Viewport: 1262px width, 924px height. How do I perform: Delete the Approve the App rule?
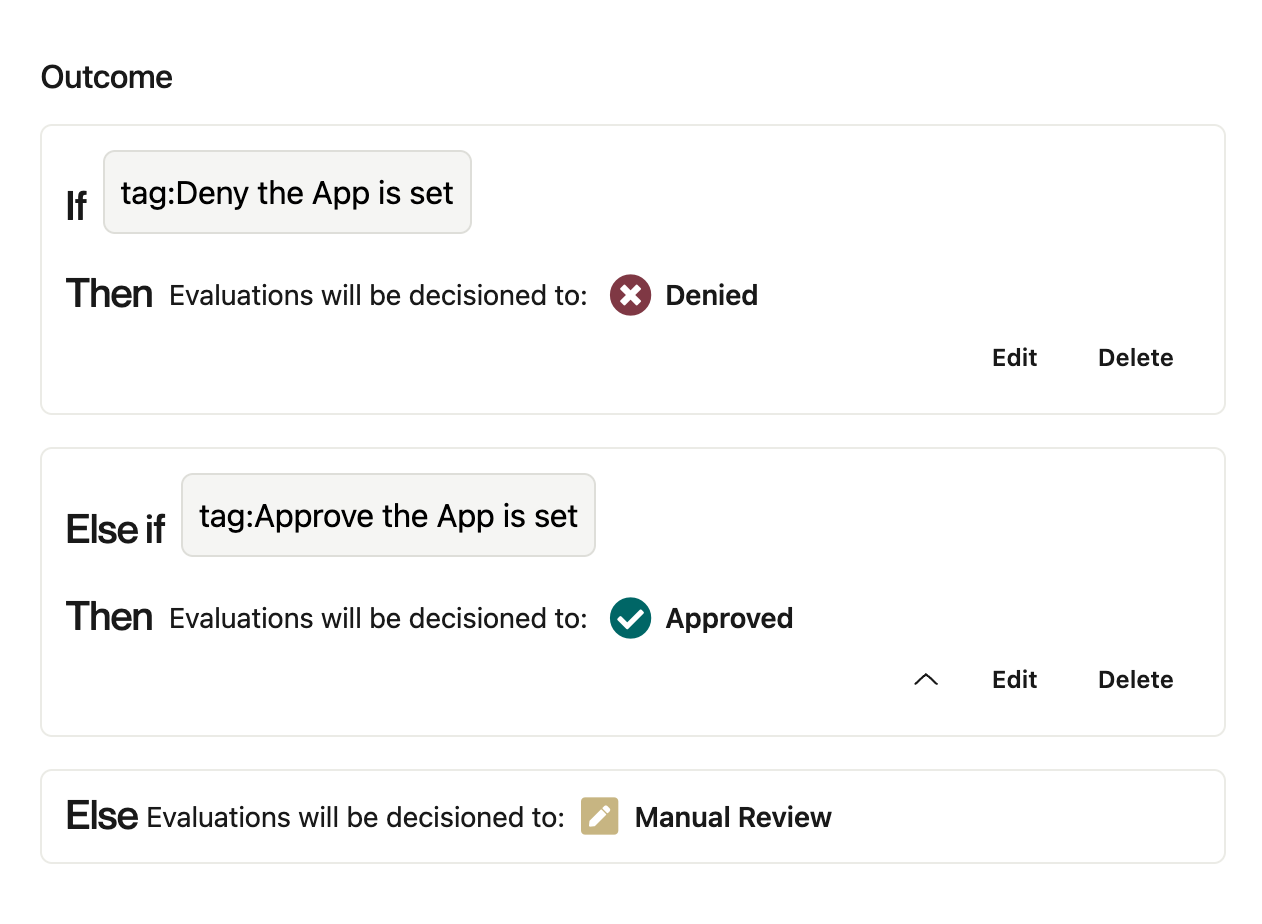point(1135,679)
